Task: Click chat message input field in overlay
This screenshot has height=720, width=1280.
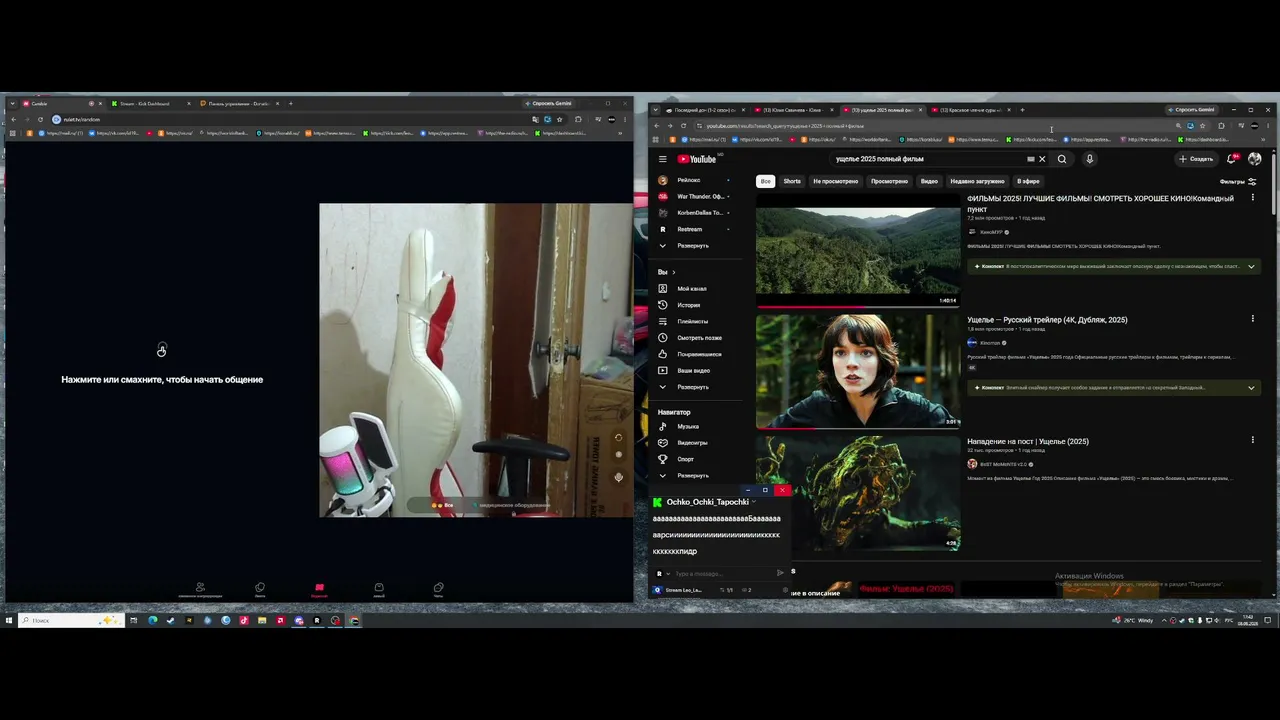Action: coord(723,573)
